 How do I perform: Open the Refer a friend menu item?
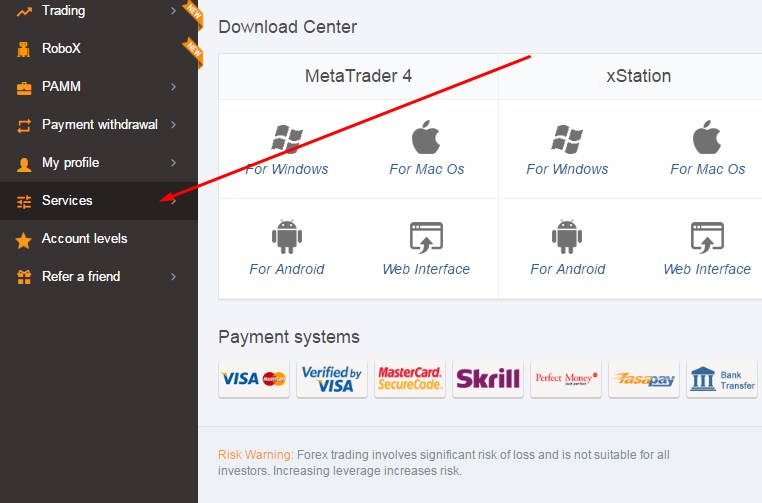99,277
